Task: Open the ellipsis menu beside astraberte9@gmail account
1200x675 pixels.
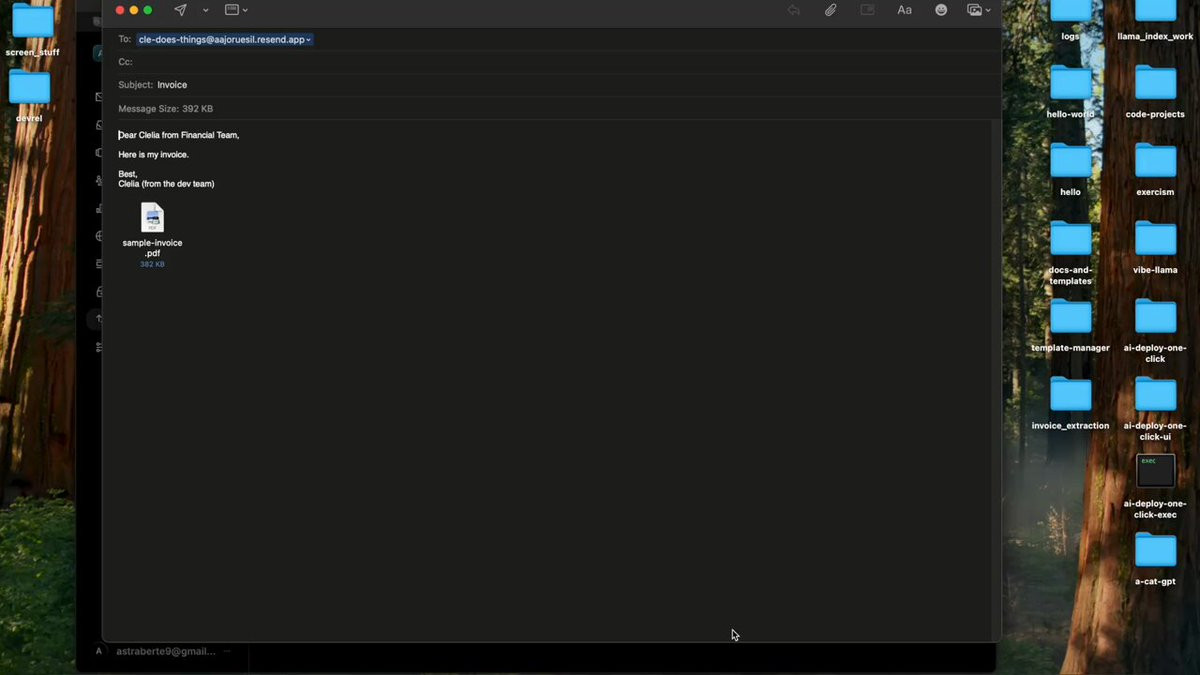Action: pyautogui.click(x=228, y=651)
